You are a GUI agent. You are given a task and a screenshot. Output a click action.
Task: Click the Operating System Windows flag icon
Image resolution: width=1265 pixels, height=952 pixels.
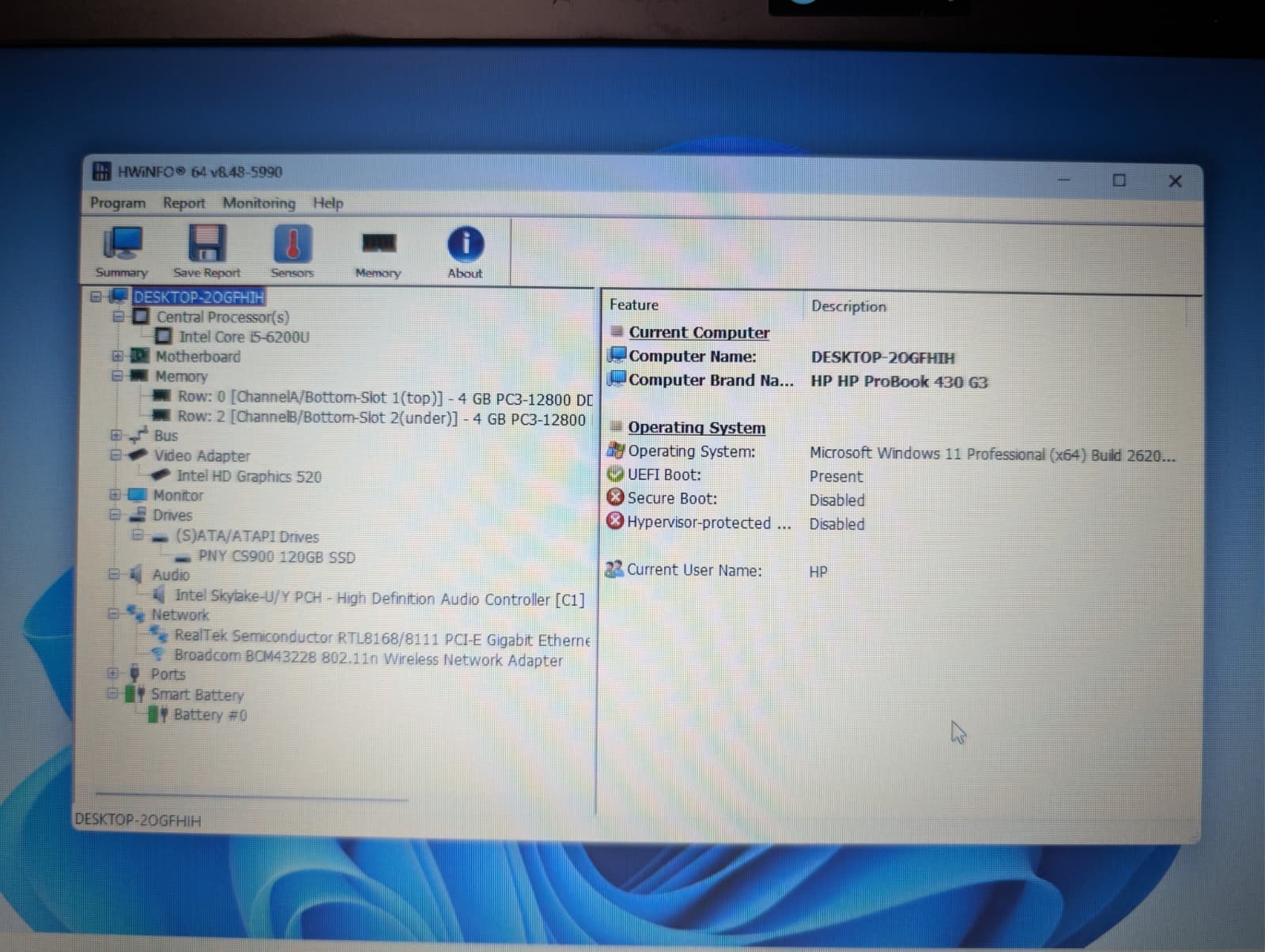615,450
